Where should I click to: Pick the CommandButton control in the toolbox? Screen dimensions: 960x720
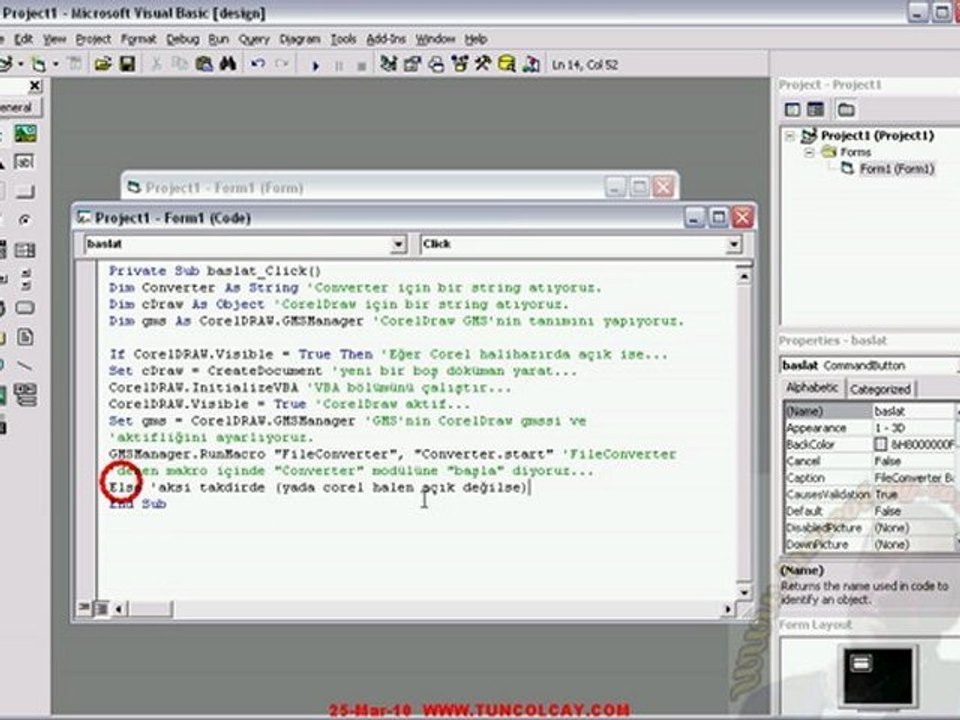(x=25, y=192)
